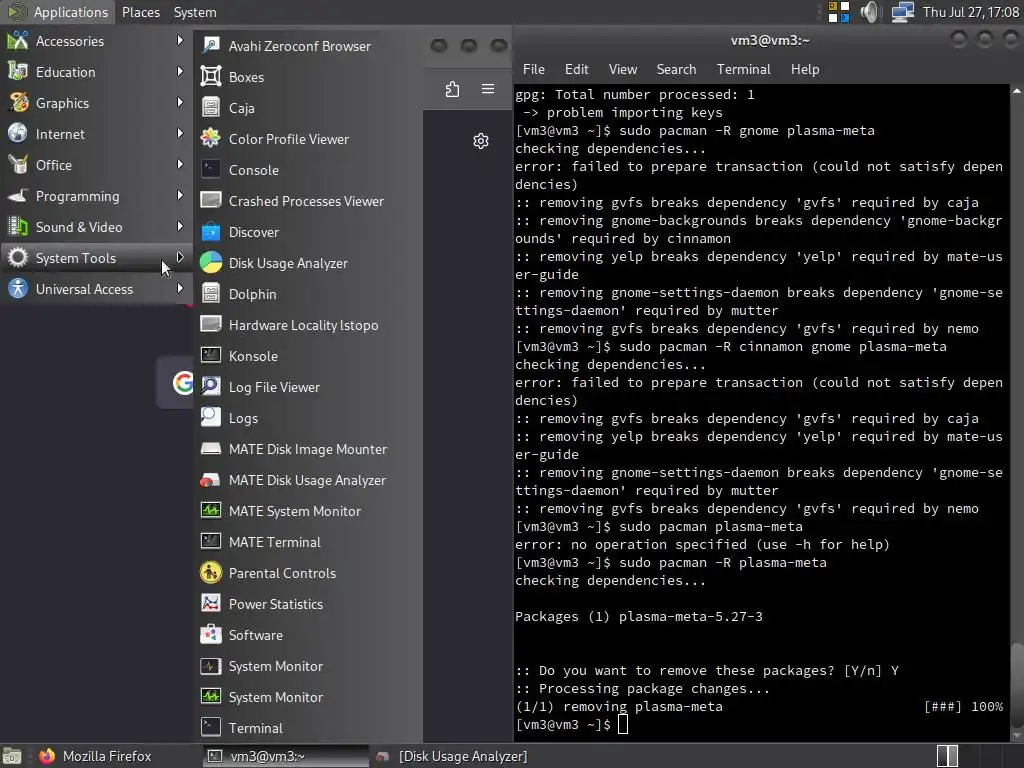Open System menu in top panel
This screenshot has height=768, width=1024.
coord(195,12)
